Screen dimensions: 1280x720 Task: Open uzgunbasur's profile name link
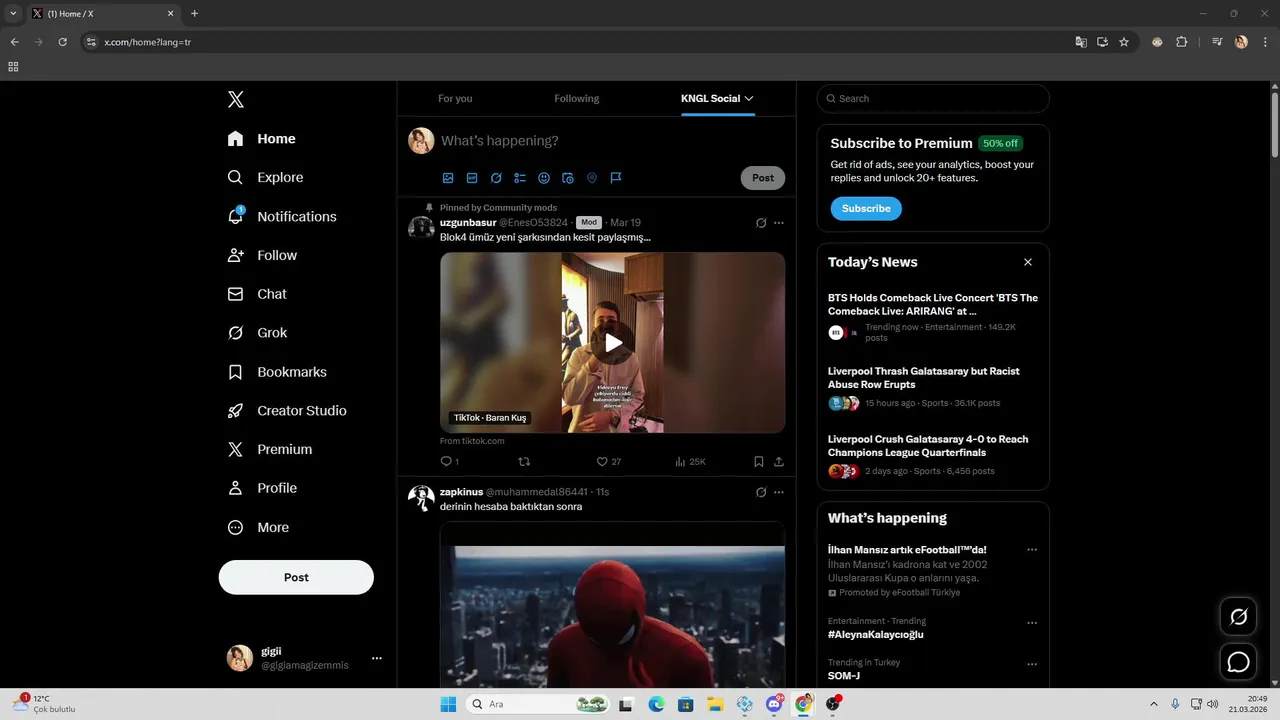point(468,223)
